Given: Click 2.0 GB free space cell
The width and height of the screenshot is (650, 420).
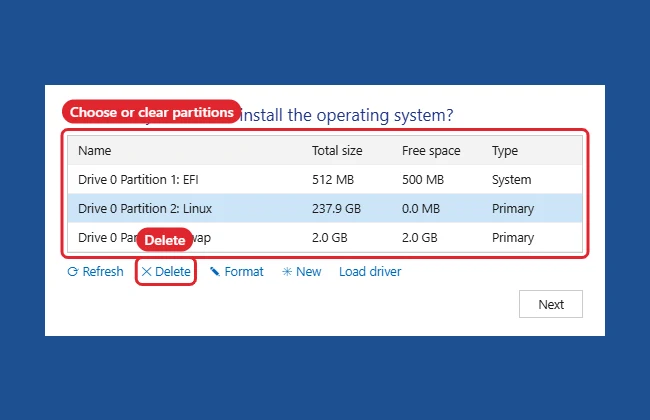Looking at the screenshot, I should [x=420, y=238].
